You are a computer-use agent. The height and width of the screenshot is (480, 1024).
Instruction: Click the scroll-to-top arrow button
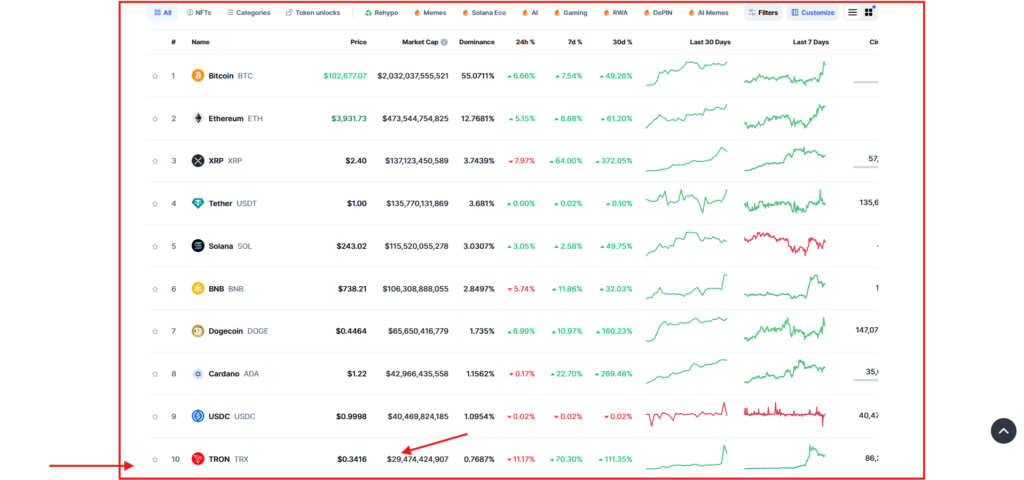(1004, 431)
